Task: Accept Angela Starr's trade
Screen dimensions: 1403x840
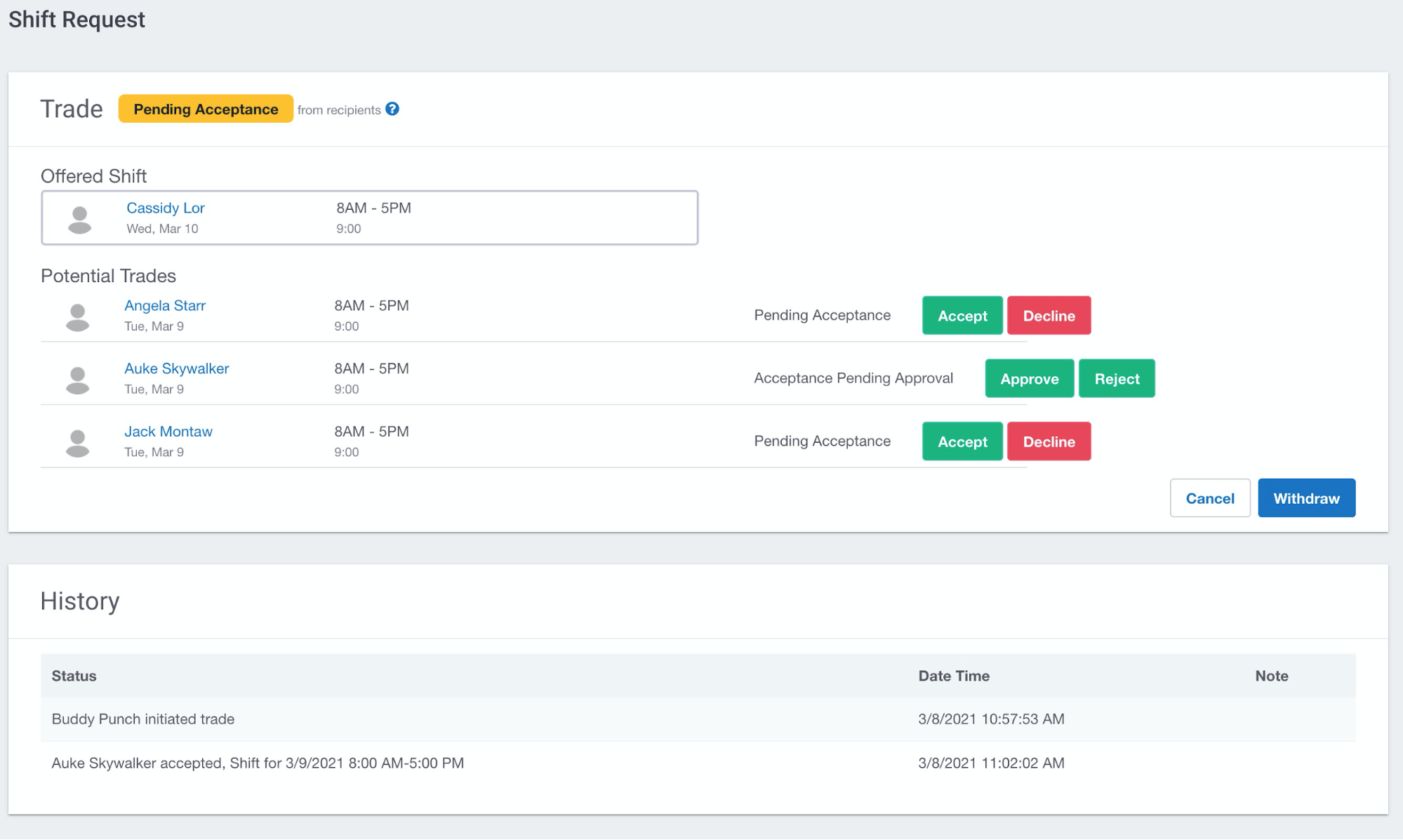Action: (x=962, y=316)
